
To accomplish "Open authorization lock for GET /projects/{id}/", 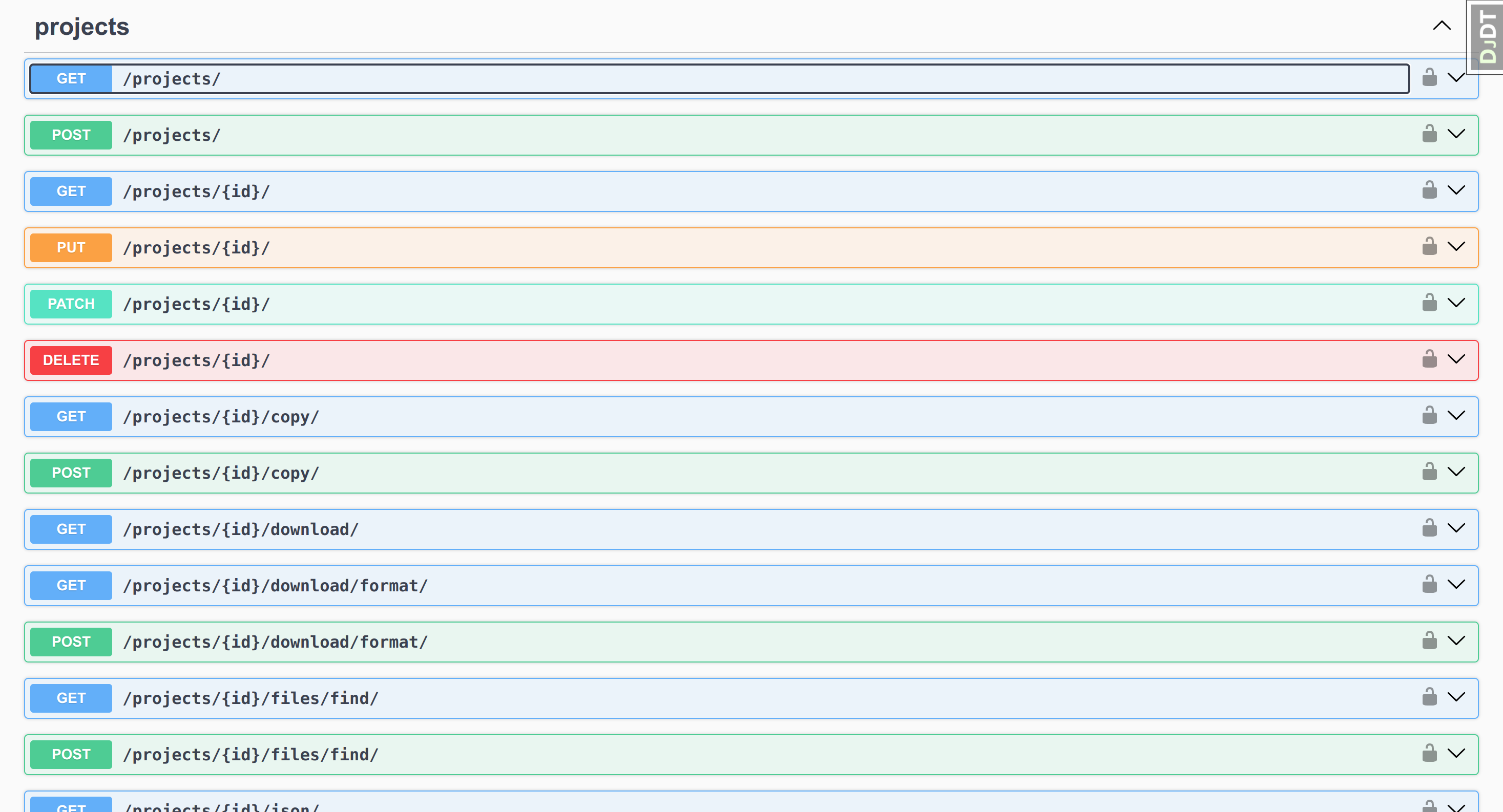I will point(1429,190).
